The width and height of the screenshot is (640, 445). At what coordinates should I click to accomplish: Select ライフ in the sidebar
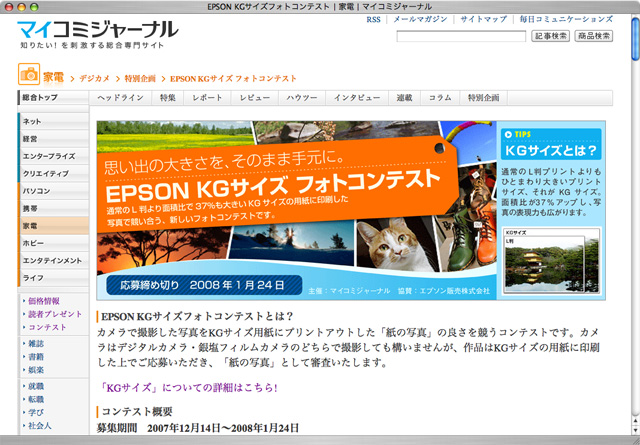point(53,278)
